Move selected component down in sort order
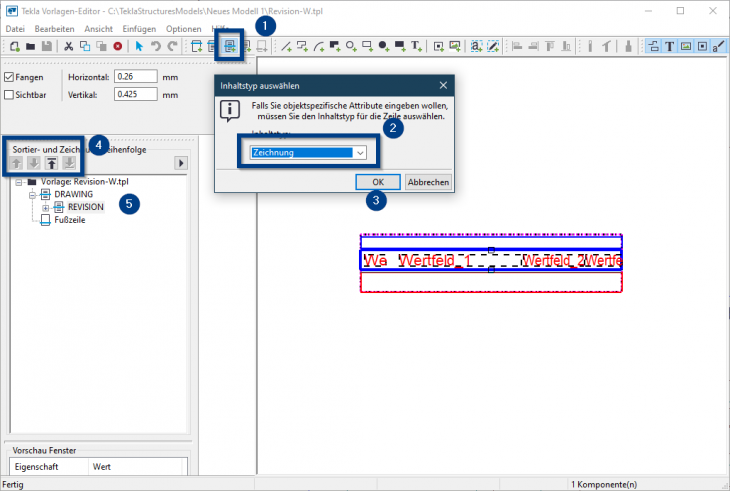 [34, 163]
